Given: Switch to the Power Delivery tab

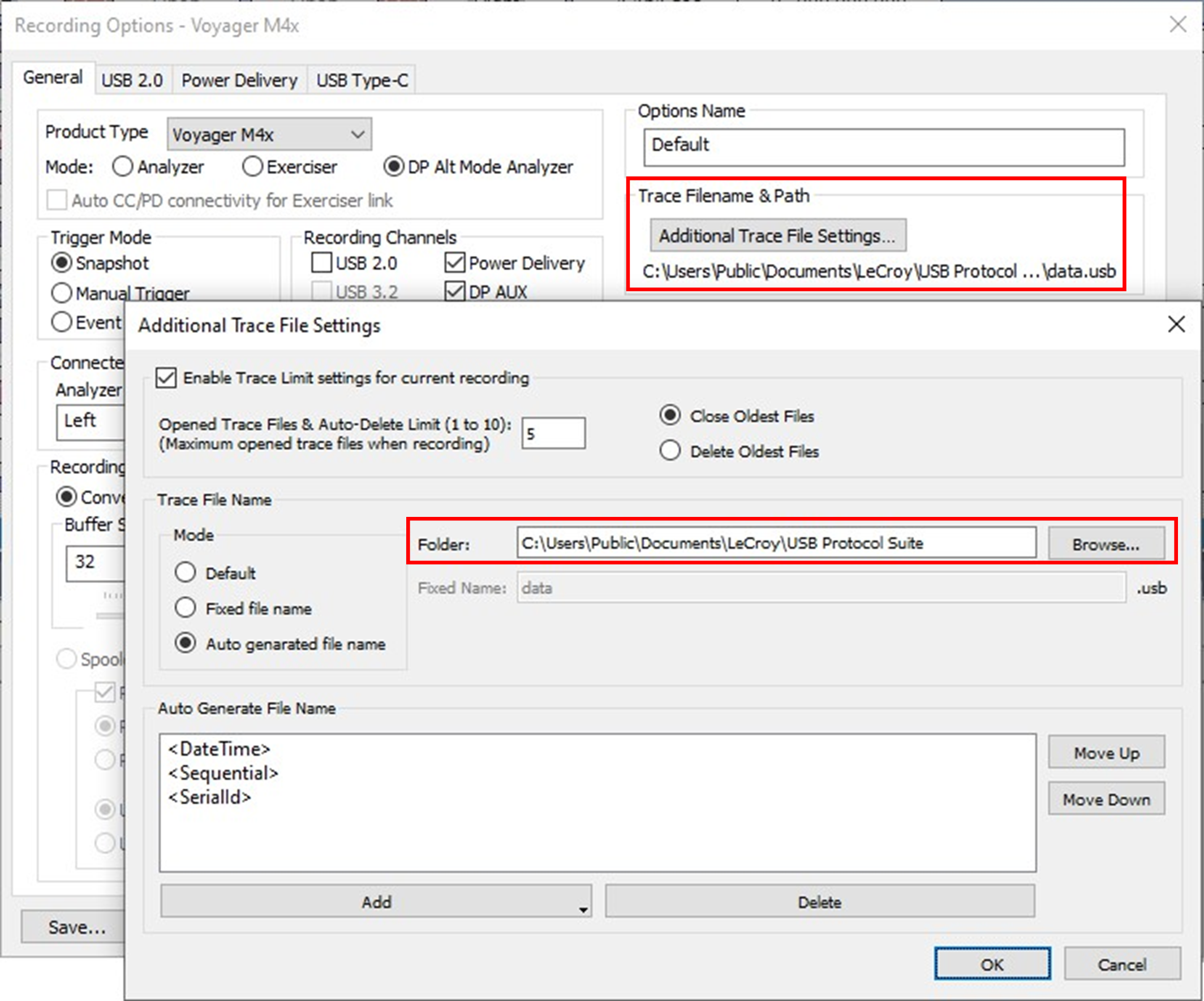Looking at the screenshot, I should [x=239, y=80].
